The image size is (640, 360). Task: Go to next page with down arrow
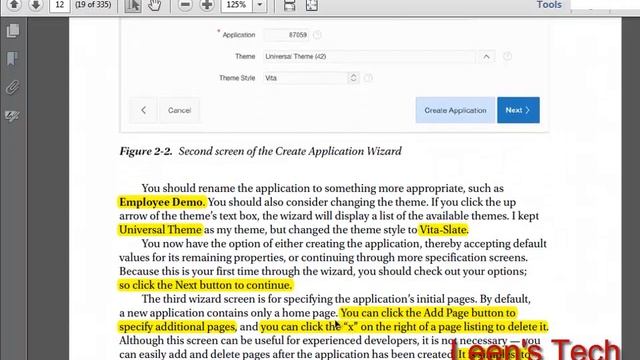pyautogui.click(x=36, y=5)
